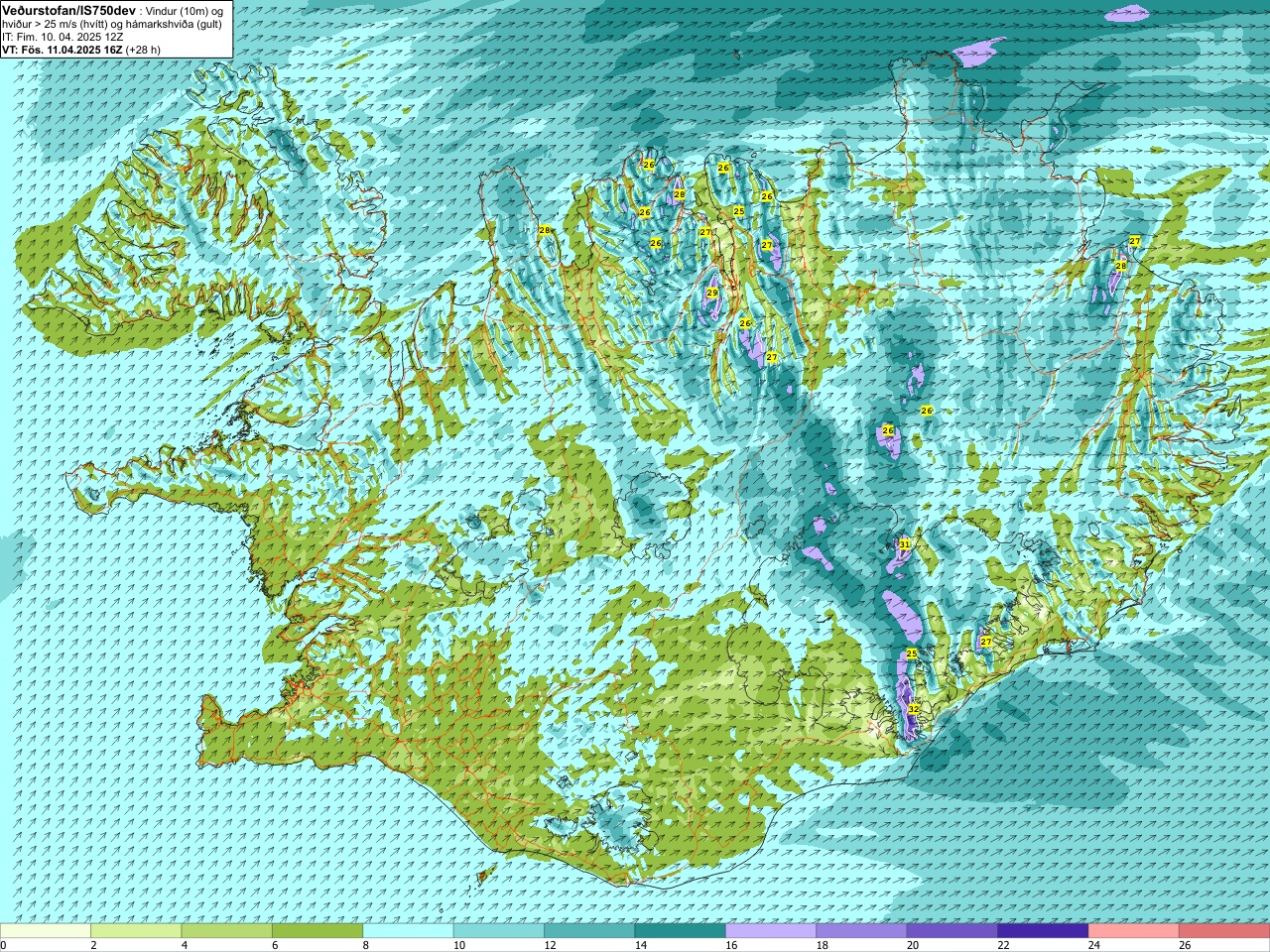This screenshot has height=952, width=1270.
Task: Click the 12–14 m/s medium teal legend swatch
Action: (x=589, y=931)
